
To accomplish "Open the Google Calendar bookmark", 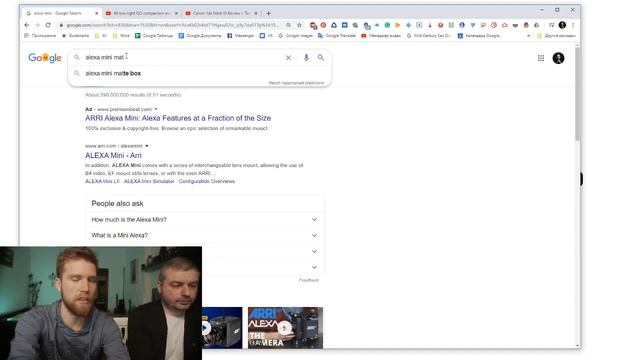I will (x=480, y=36).
